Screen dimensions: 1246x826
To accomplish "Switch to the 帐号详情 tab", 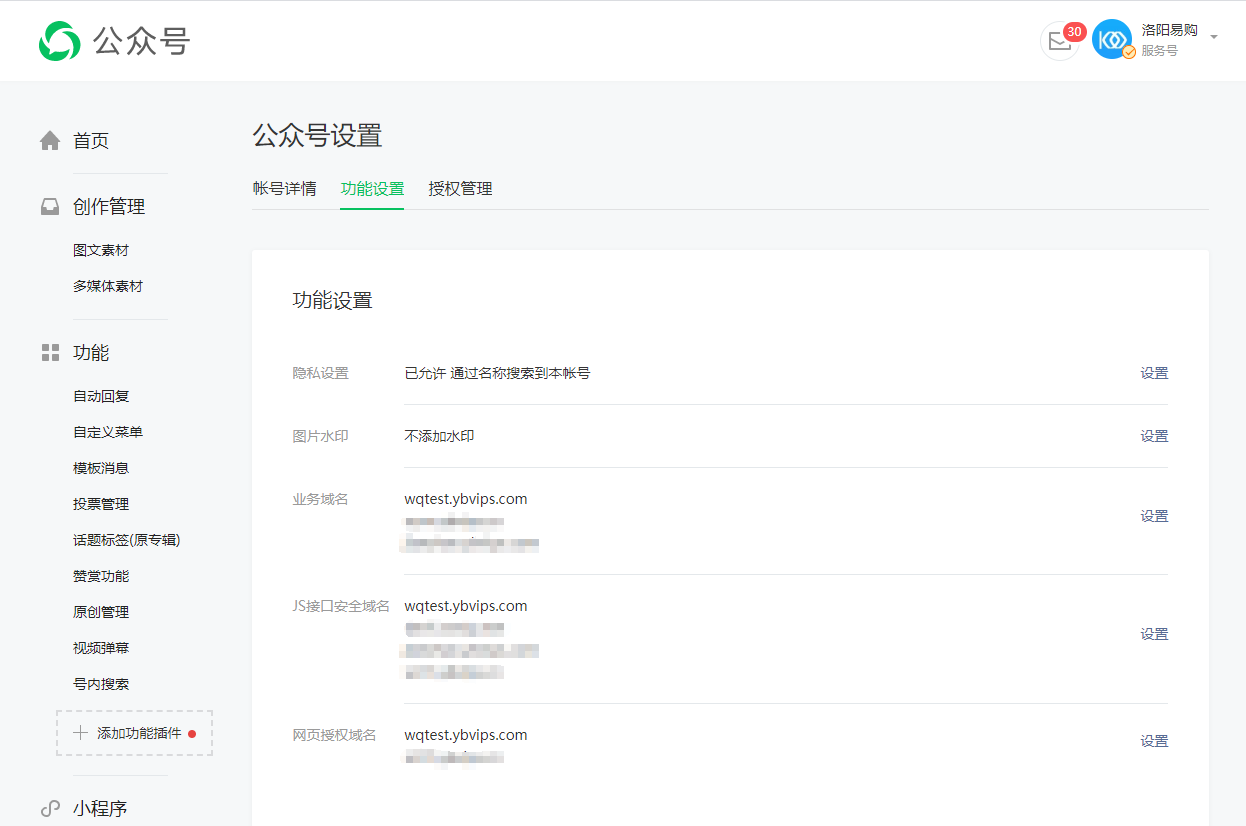I will [284, 189].
